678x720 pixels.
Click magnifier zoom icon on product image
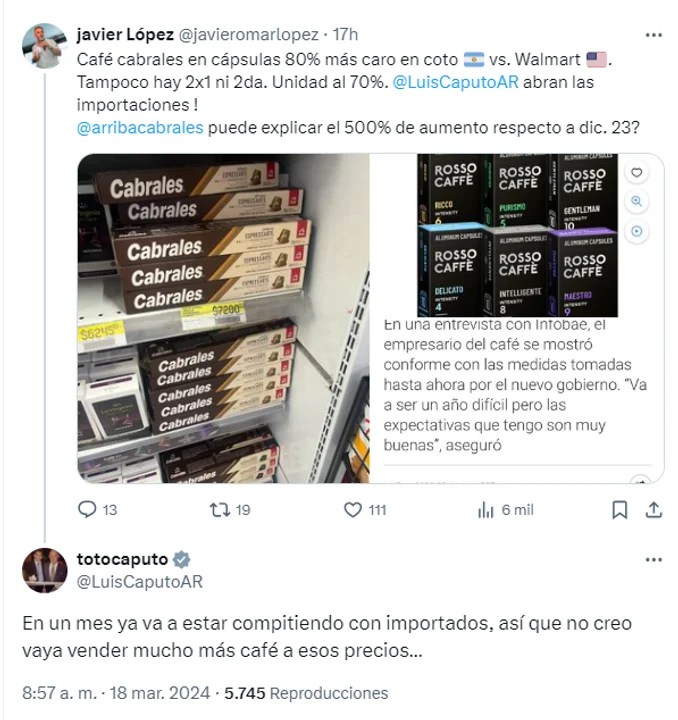pos(637,201)
